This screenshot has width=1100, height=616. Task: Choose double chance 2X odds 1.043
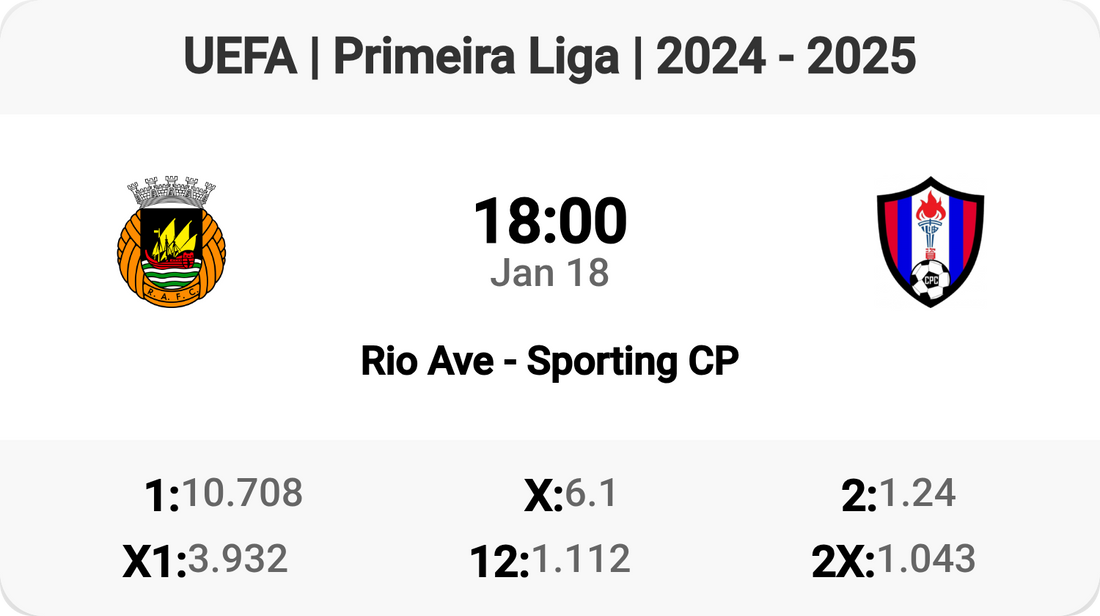(x=926, y=559)
